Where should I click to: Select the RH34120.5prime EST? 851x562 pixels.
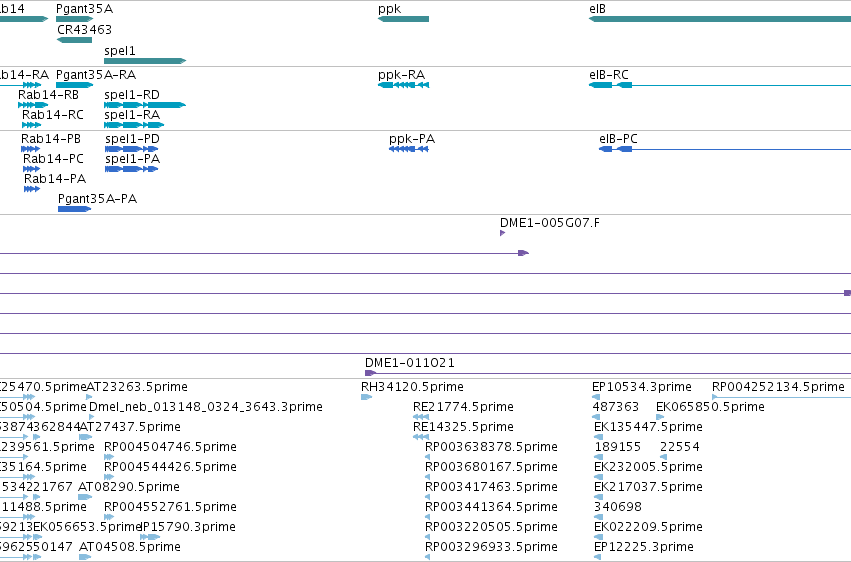(x=366, y=397)
